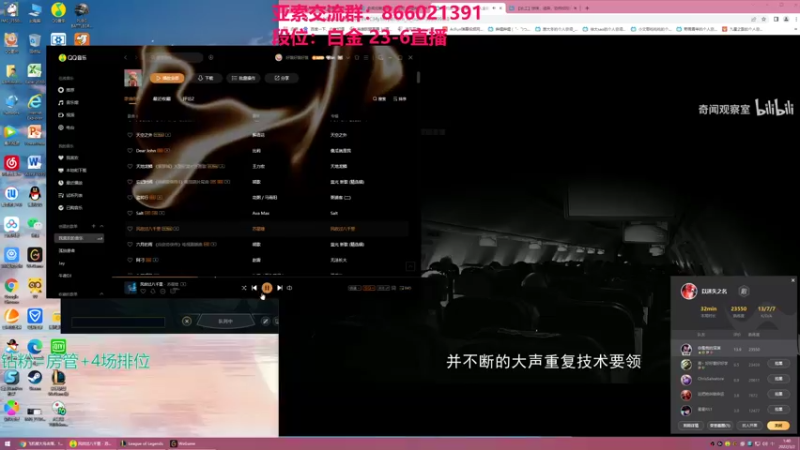Switch to League of Legends taskbar item
The width and height of the screenshot is (800, 450).
142,444
